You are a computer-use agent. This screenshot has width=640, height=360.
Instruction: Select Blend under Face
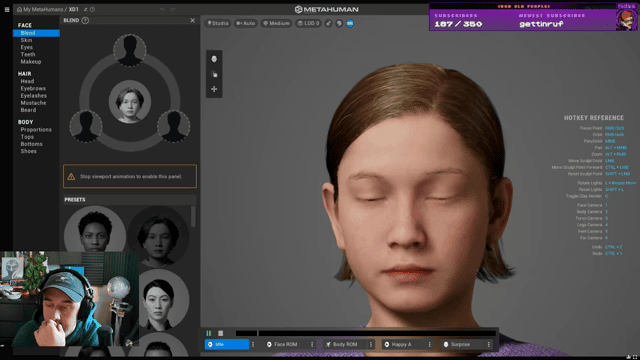pos(36,33)
